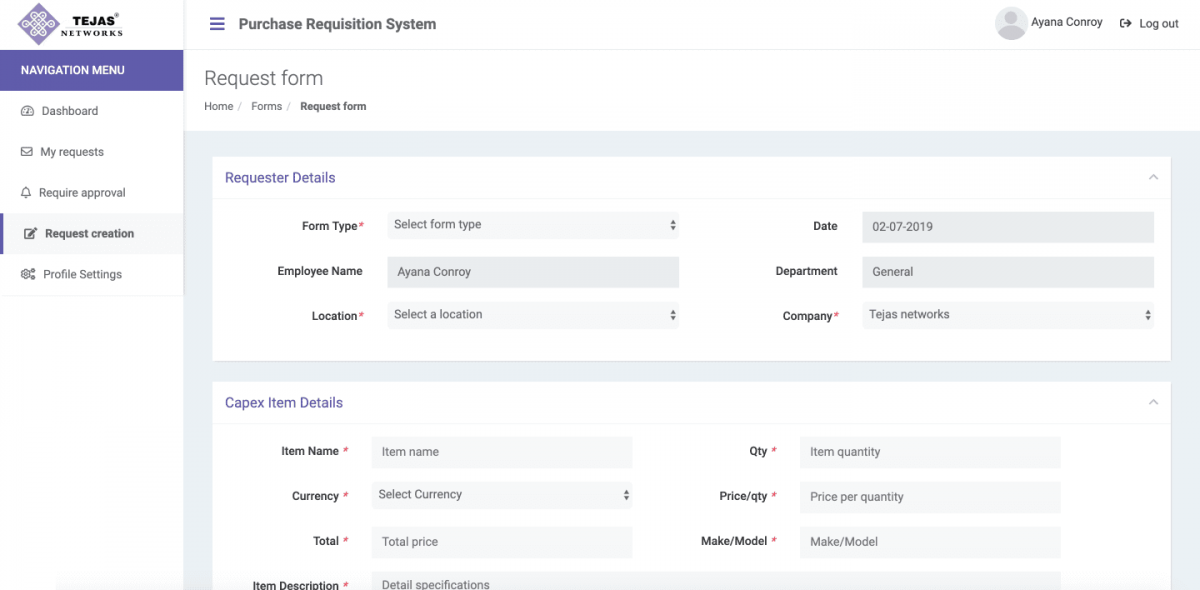
Task: Select the My requests envelope icon
Action: point(29,151)
